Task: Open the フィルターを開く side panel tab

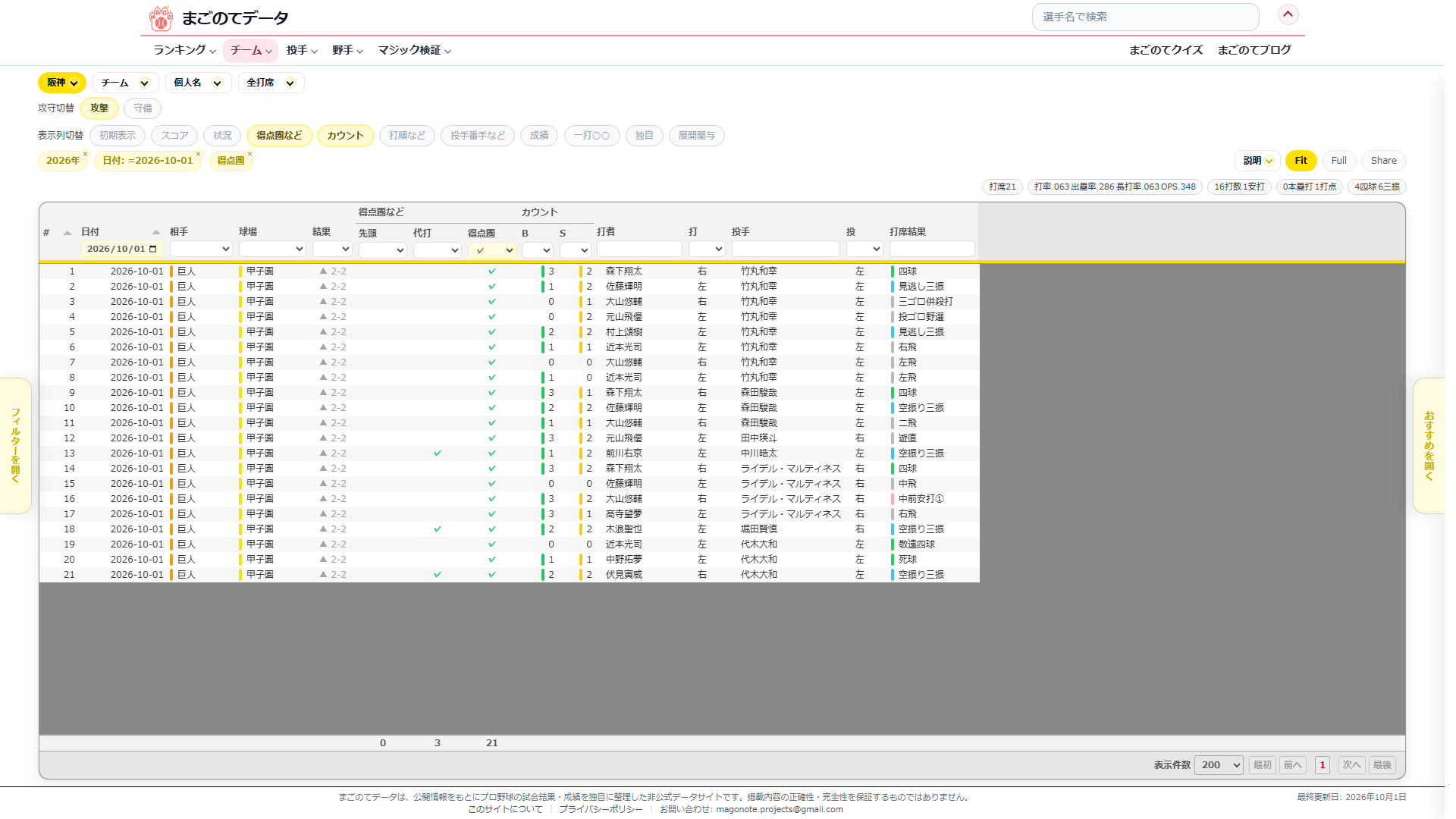Action: pos(15,446)
